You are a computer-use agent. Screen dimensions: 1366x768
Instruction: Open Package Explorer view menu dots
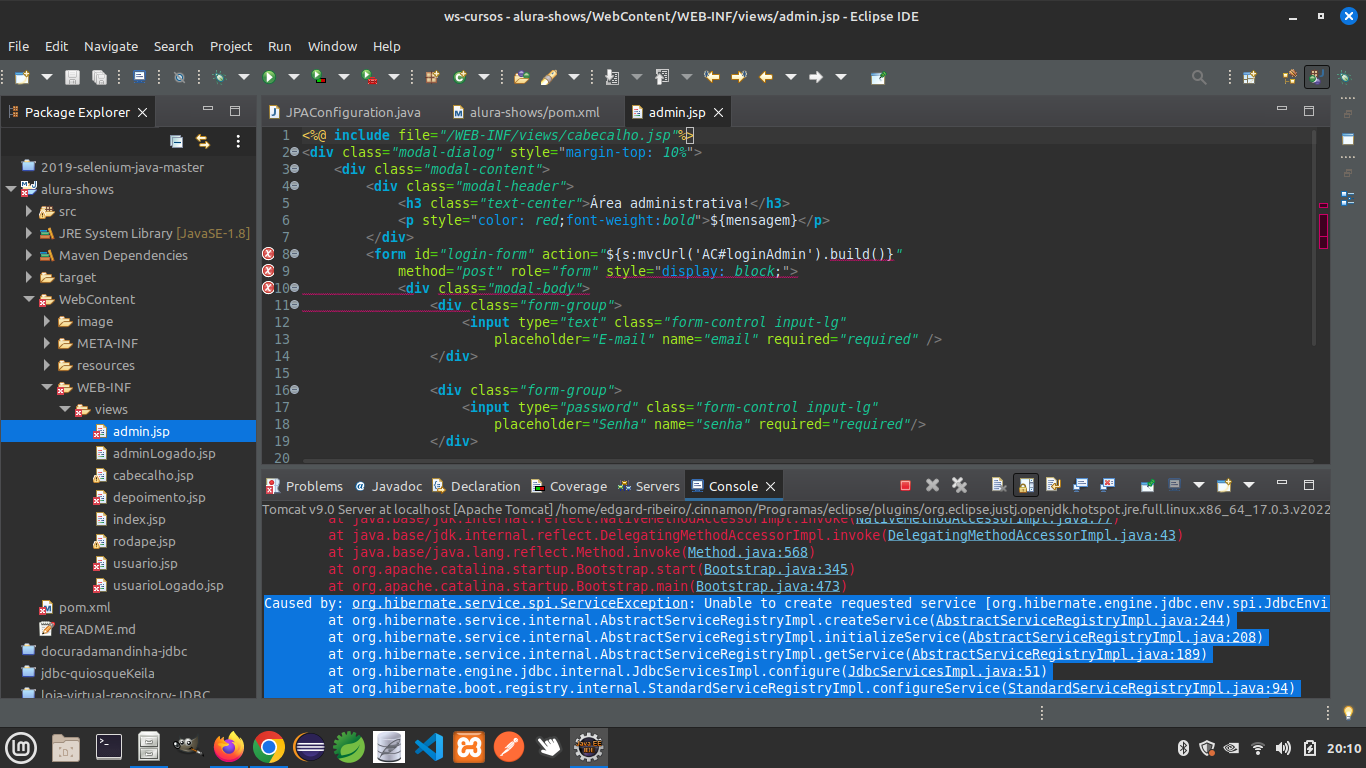[x=238, y=141]
